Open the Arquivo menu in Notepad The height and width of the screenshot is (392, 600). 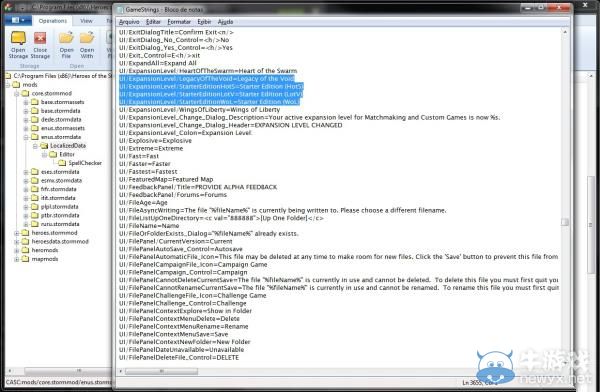click(129, 22)
